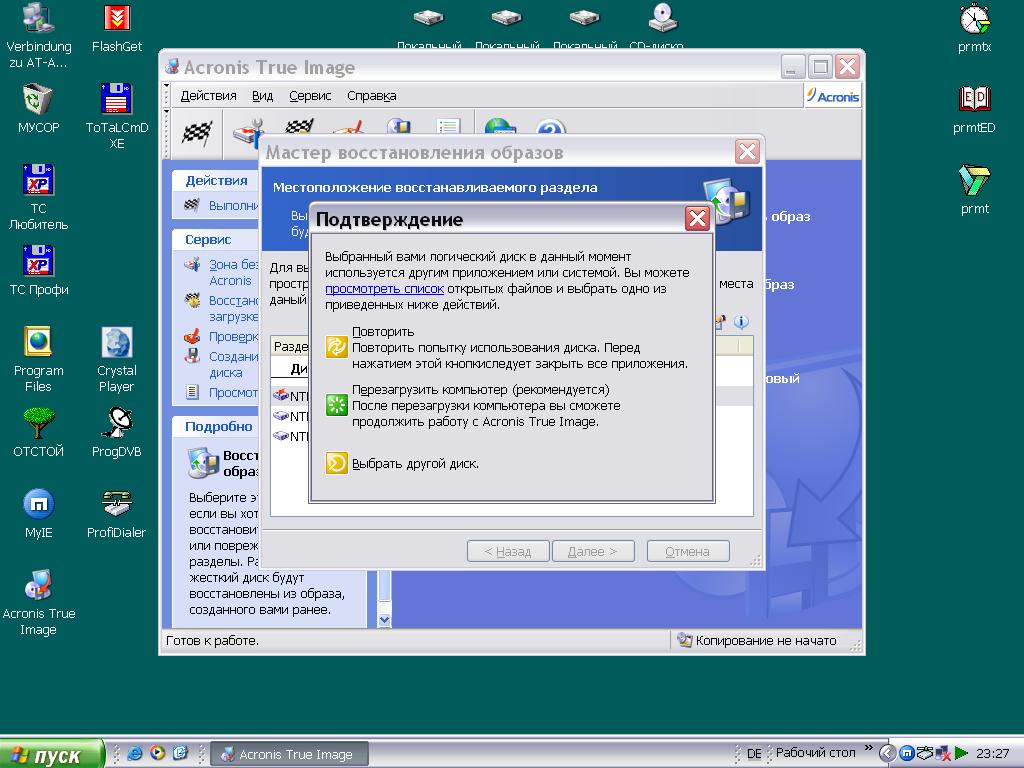Open the ProgDVB desktop icon
The height and width of the screenshot is (768, 1024).
117,432
